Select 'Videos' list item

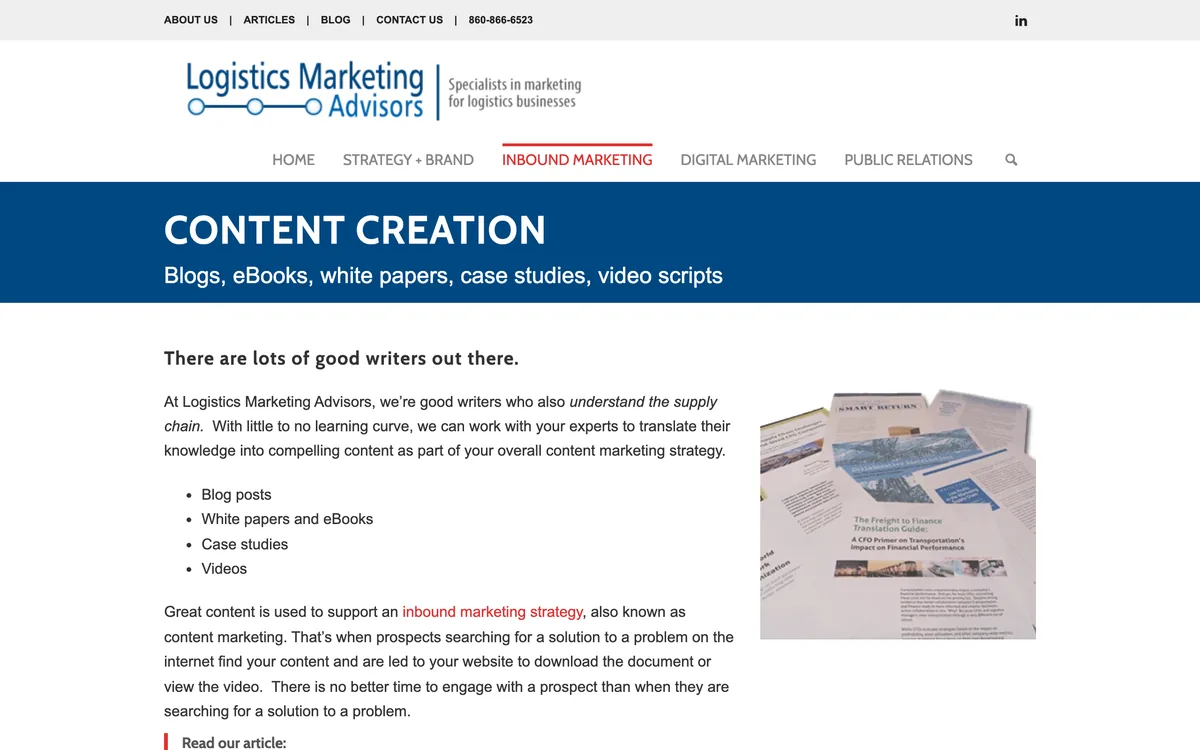coord(224,569)
